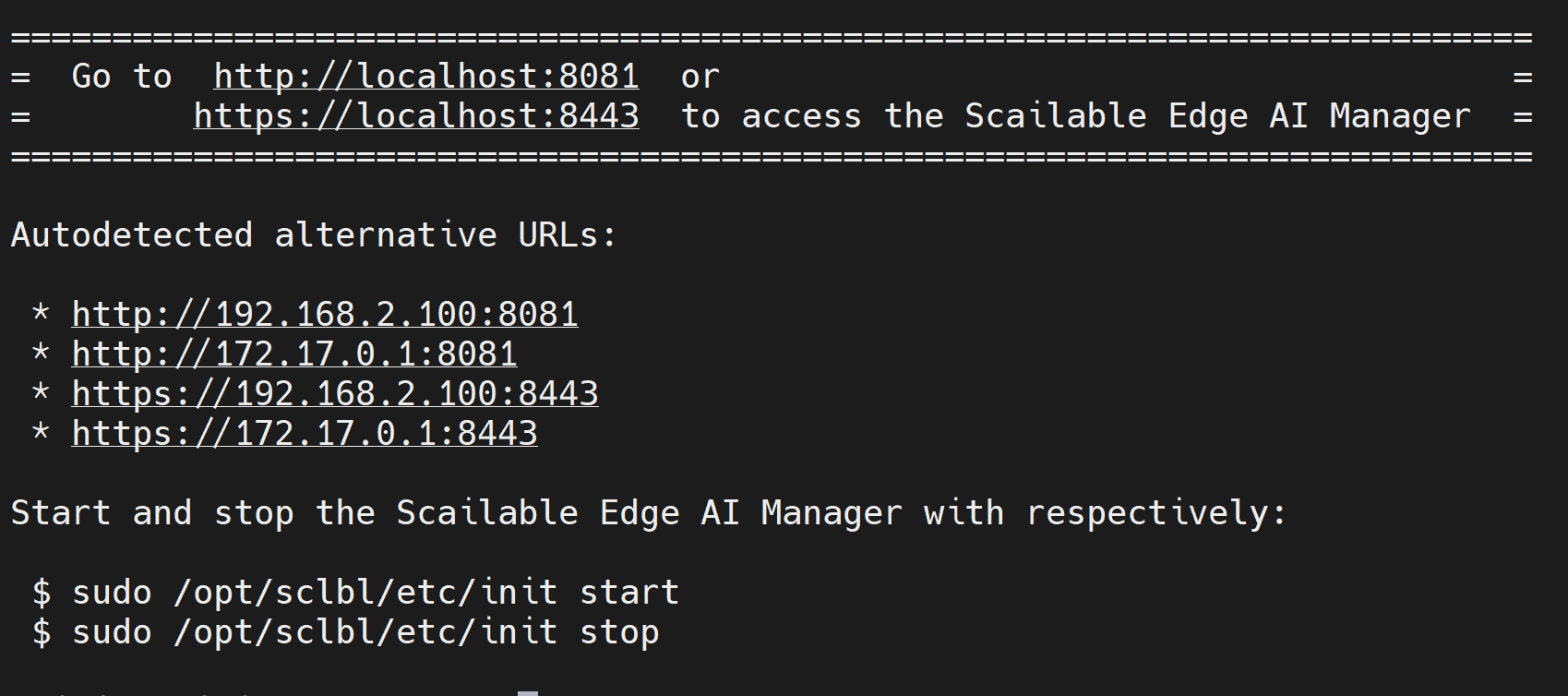Screen dimensions: 1568x696
Task: Click the 'sudo /opt/sclbl/etc/init start' command line
Action: point(355,593)
